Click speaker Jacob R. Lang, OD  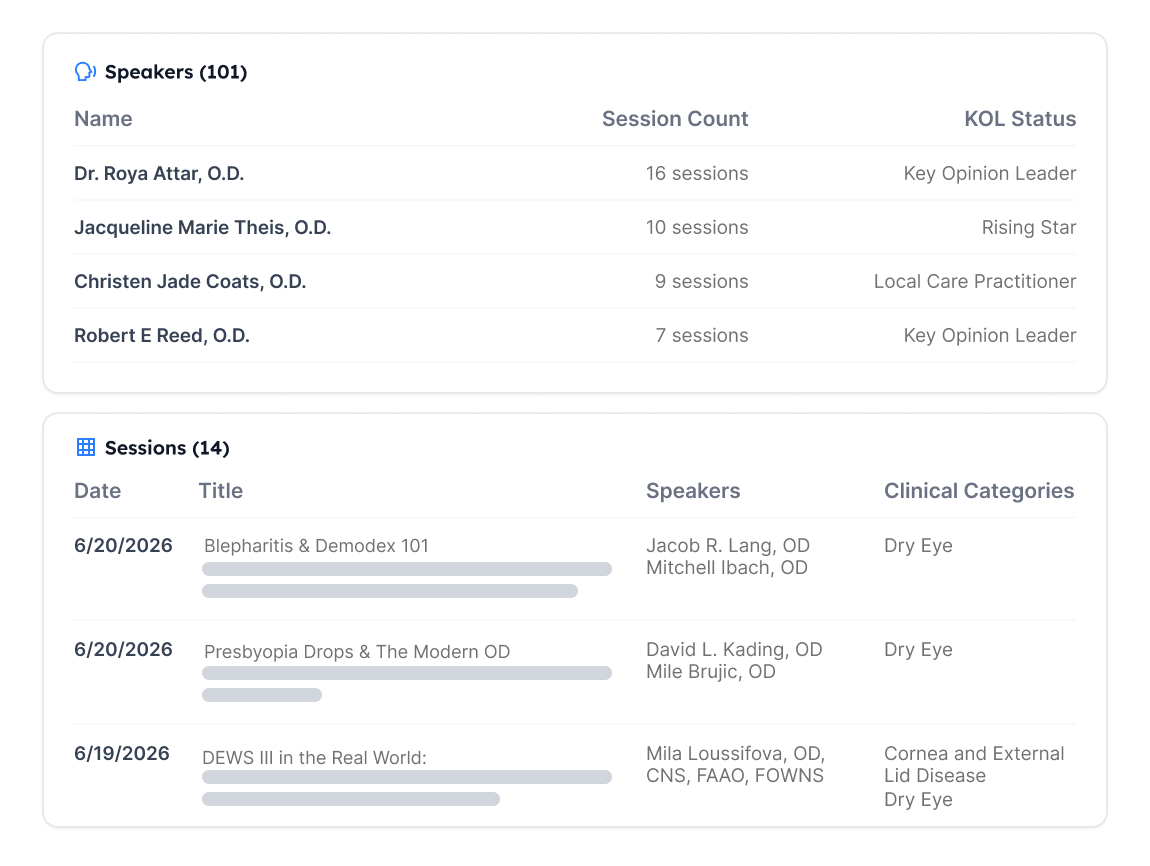coord(728,546)
